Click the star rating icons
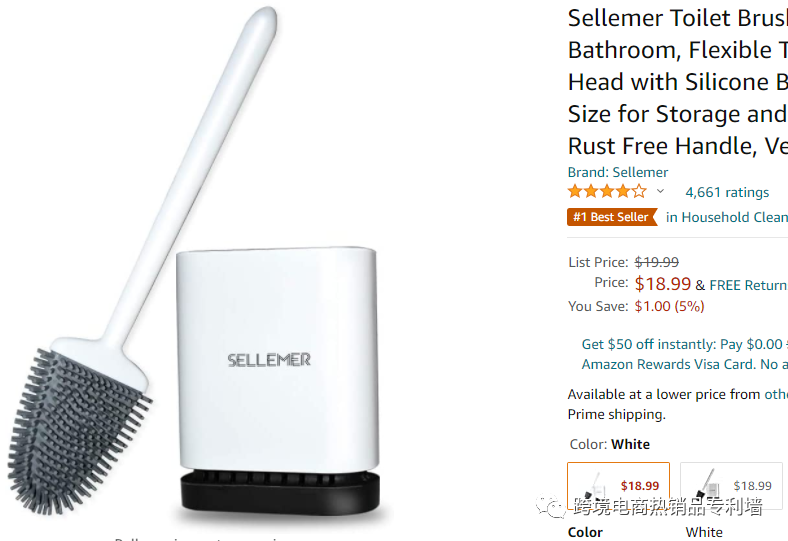This screenshot has width=788, height=541. pyautogui.click(x=607, y=191)
